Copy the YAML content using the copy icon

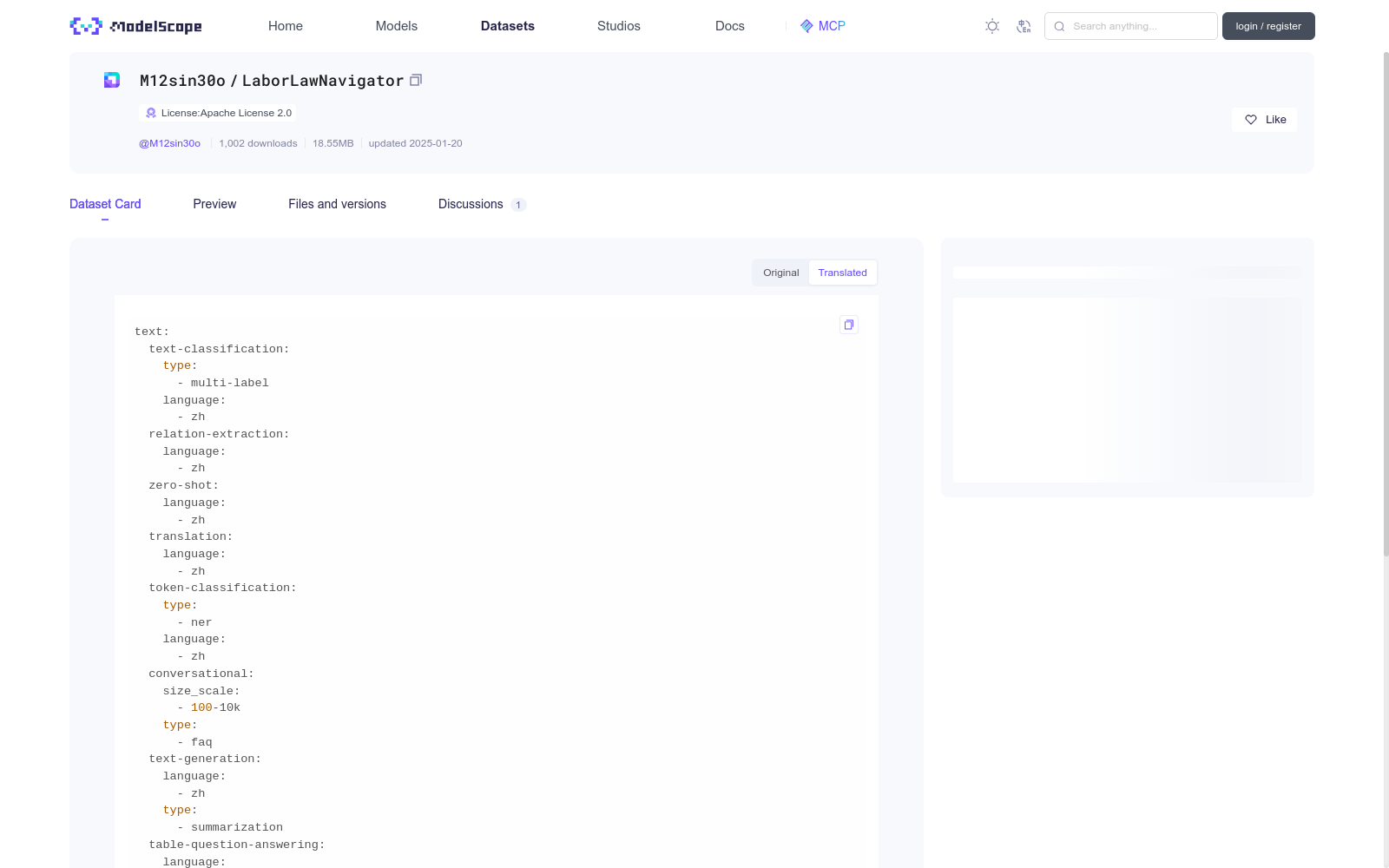point(848,324)
